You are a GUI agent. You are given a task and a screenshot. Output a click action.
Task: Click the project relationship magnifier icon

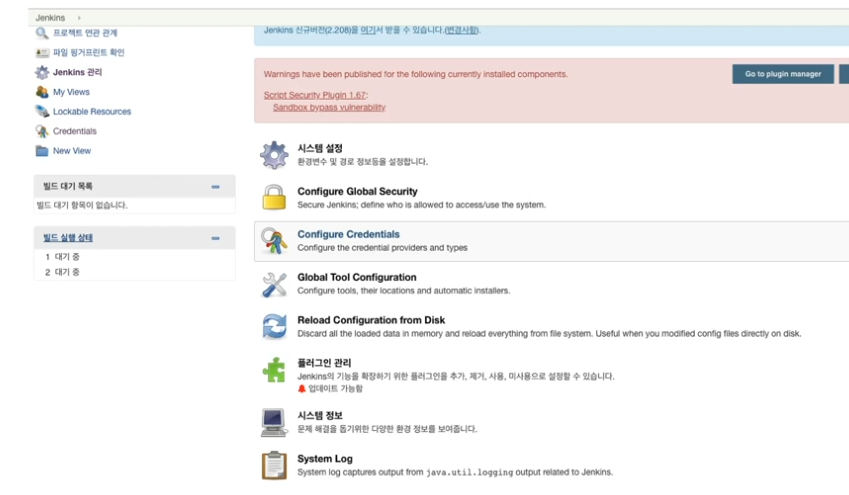pyautogui.click(x=42, y=33)
